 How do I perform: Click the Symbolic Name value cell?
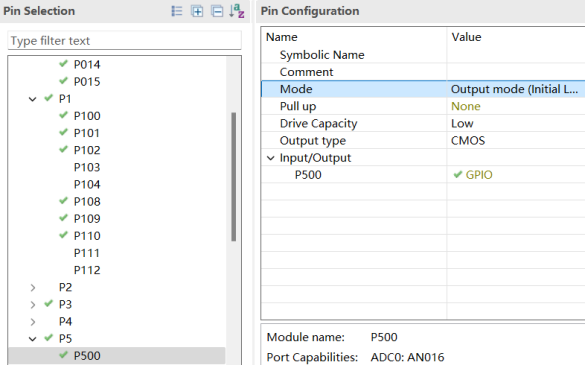click(516, 55)
